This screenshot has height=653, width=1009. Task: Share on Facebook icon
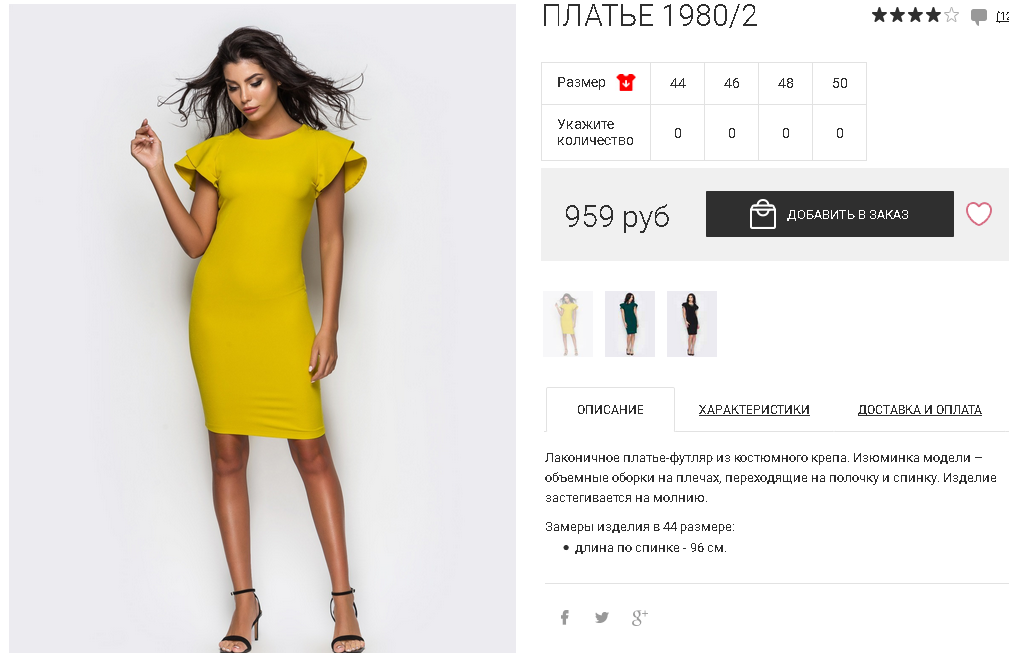coord(564,618)
